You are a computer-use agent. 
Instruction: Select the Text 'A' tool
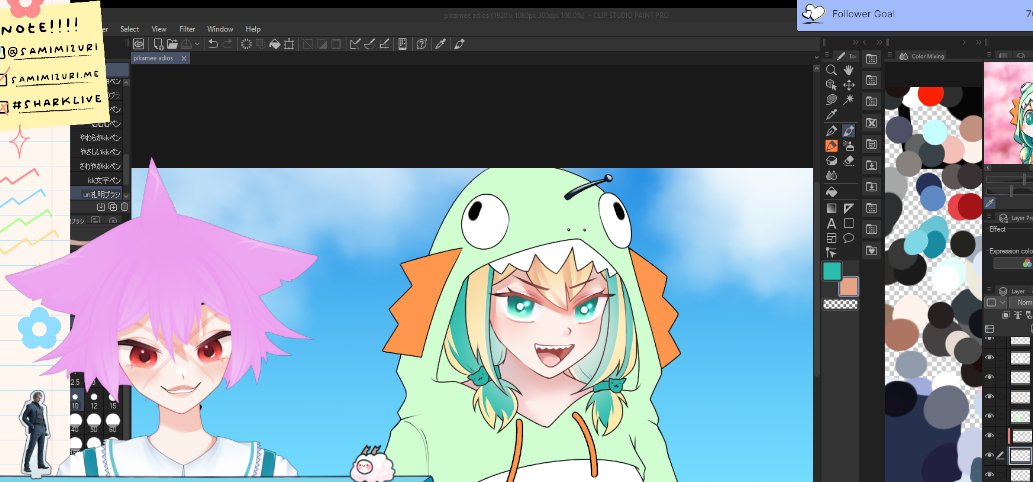[831, 224]
